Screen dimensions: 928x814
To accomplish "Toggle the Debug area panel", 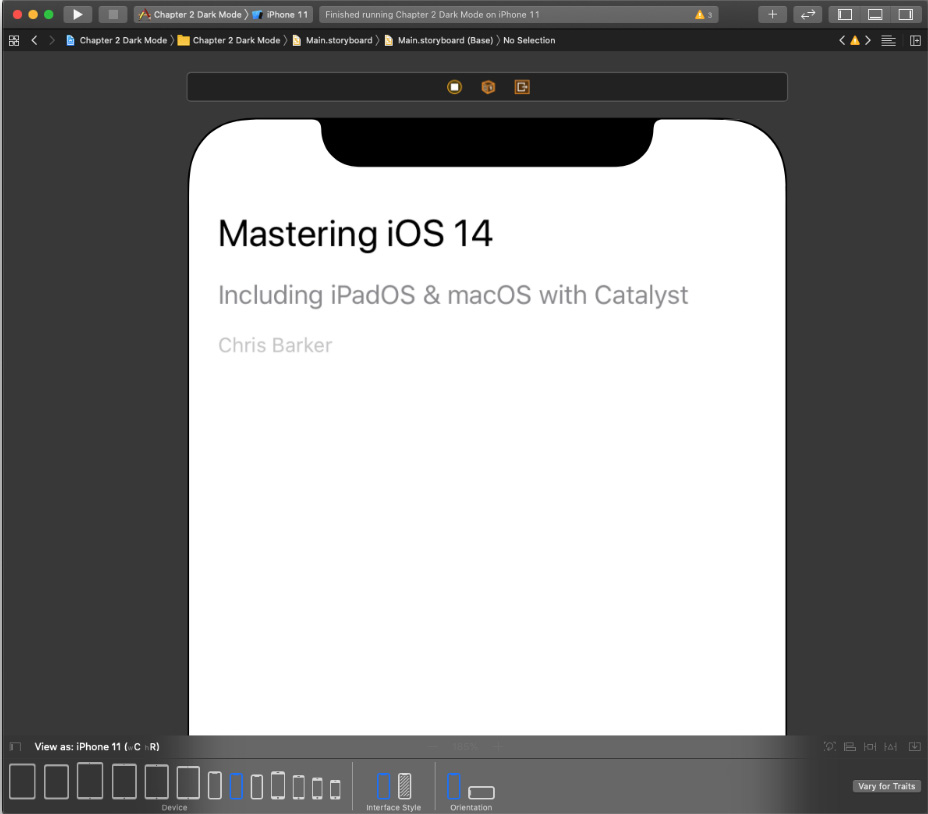I will pos(875,14).
